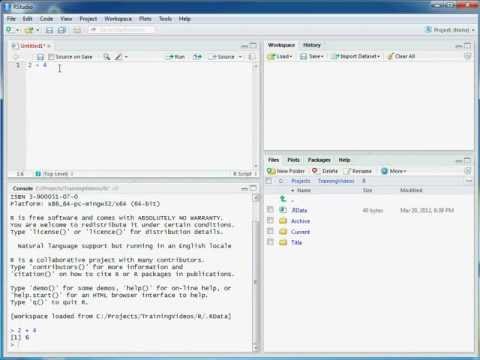Click New Folder button
This screenshot has height=360, width=480.
[x=286, y=171]
